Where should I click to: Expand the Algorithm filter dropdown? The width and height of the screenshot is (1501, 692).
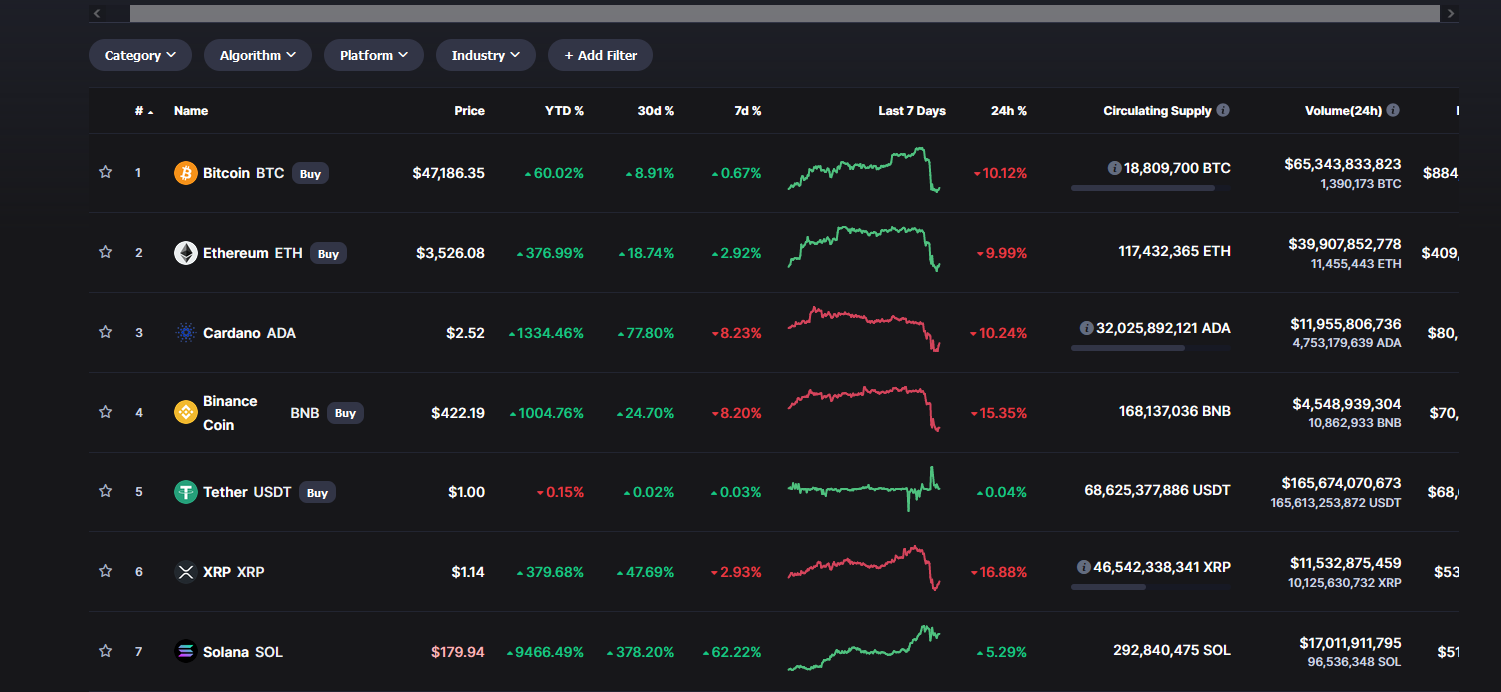(x=257, y=55)
